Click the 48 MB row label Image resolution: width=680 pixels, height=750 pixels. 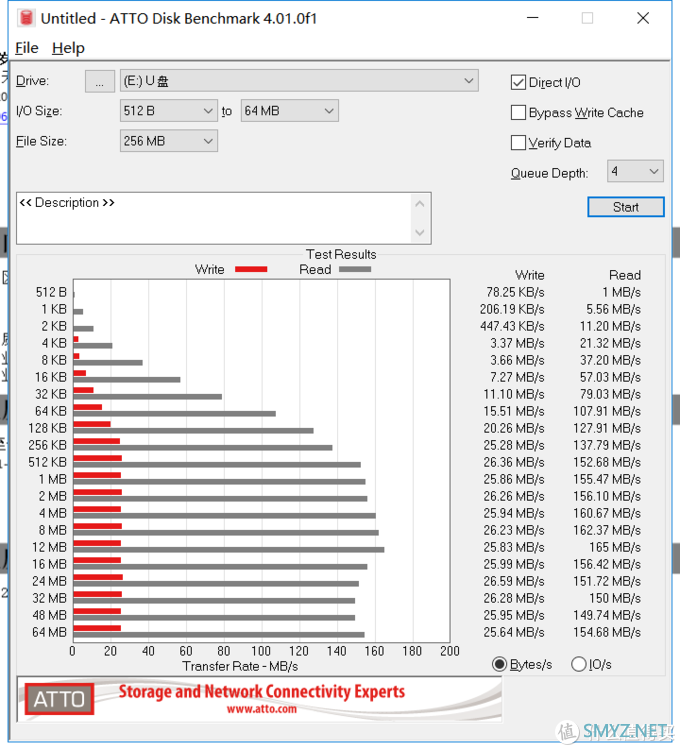click(49, 615)
